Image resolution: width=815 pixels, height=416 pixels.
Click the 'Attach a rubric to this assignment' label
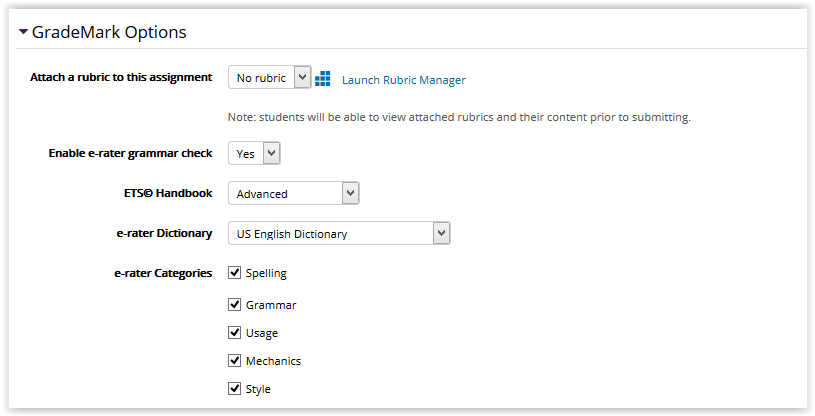point(121,77)
